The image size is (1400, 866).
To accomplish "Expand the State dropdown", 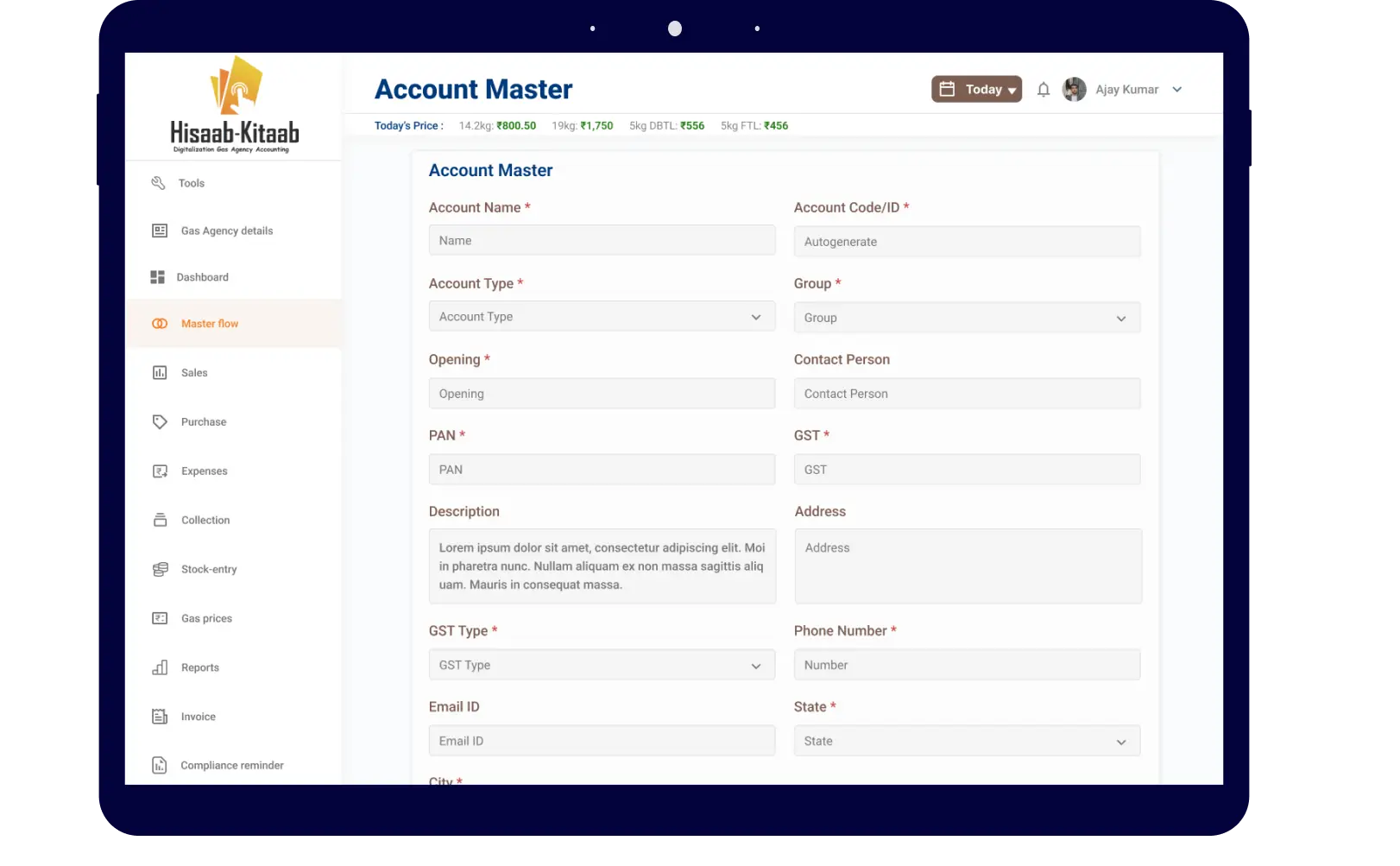I will 967,742.
